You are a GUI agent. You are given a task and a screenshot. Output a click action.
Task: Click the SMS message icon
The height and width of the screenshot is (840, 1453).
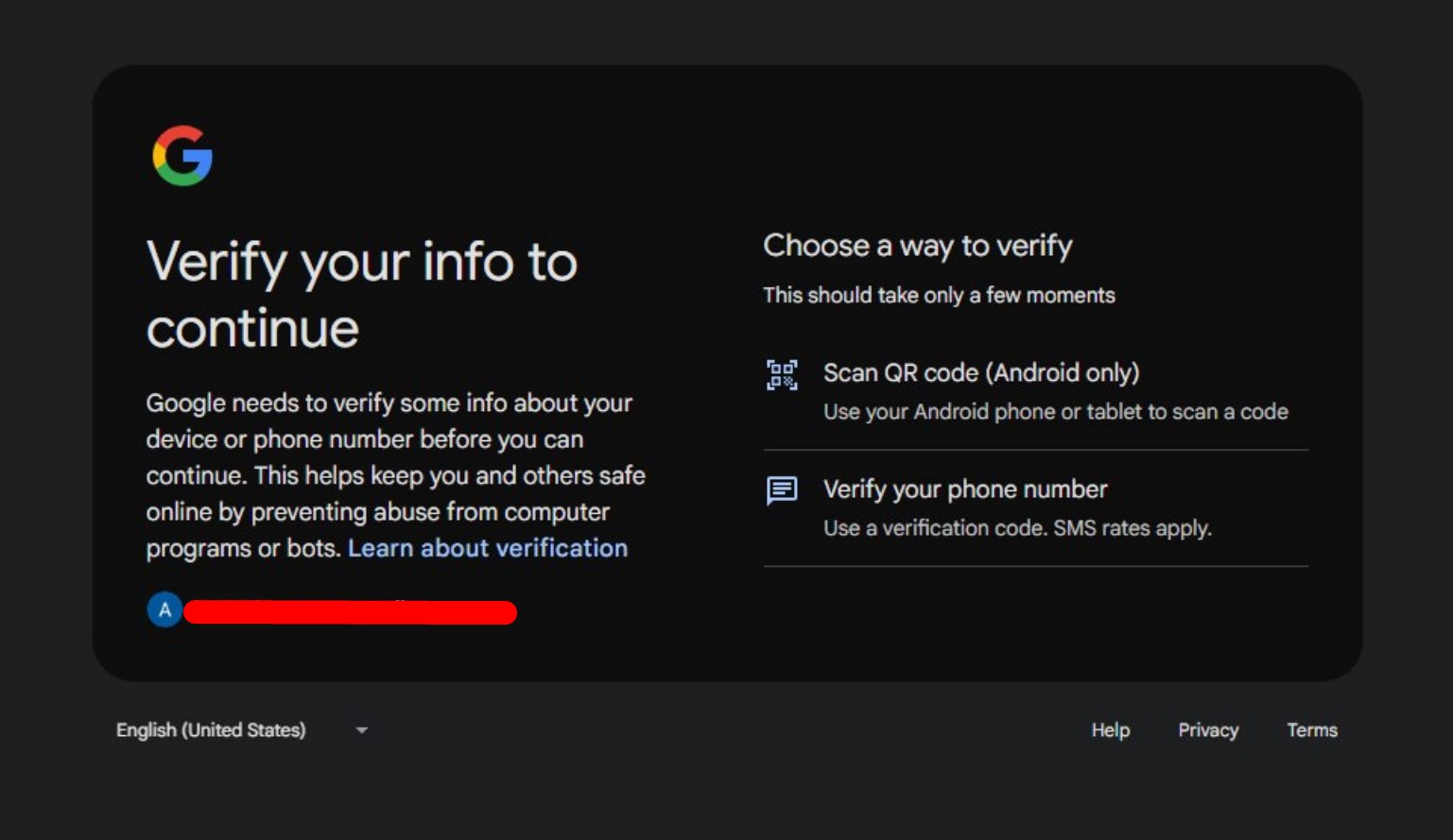782,490
